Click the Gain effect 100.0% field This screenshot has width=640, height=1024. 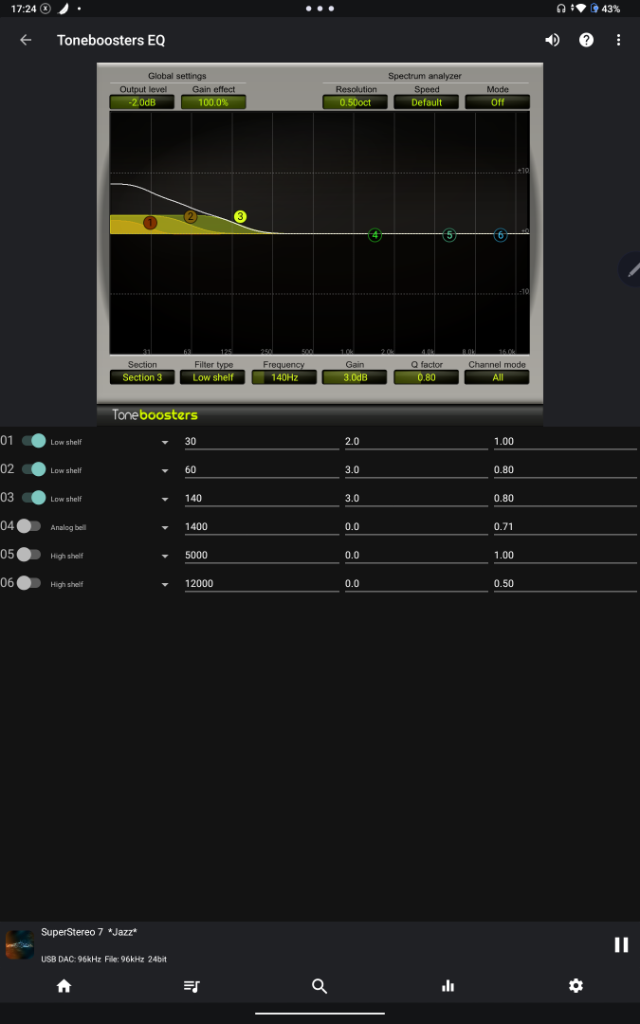pos(214,103)
